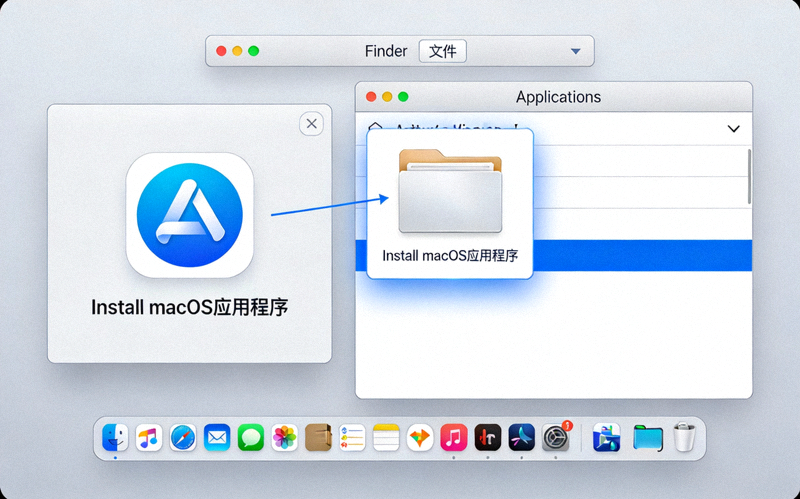This screenshot has height=499, width=800.
Task: Click the orange geometric bird dock icon
Action: (x=420, y=437)
